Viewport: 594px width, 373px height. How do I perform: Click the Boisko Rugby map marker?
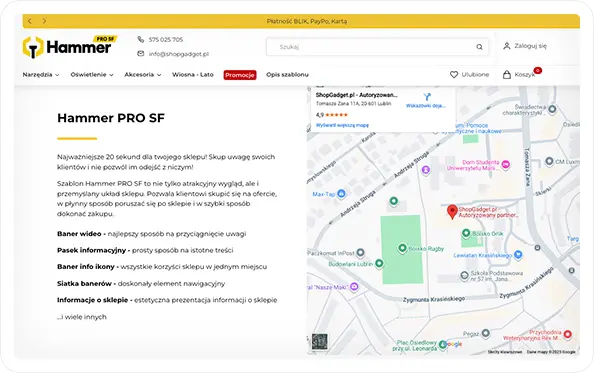[x=402, y=248]
